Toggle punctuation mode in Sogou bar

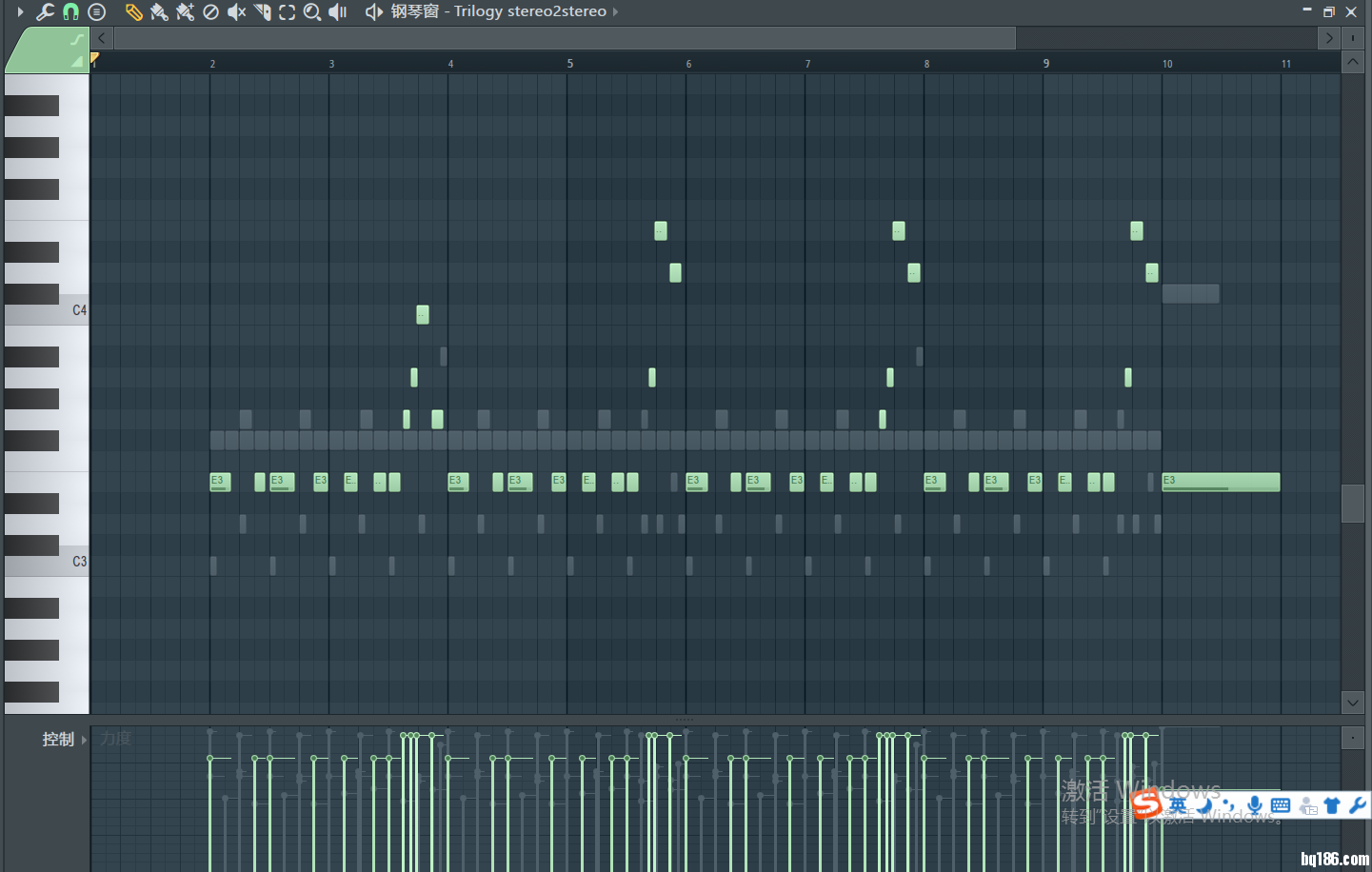point(1228,805)
